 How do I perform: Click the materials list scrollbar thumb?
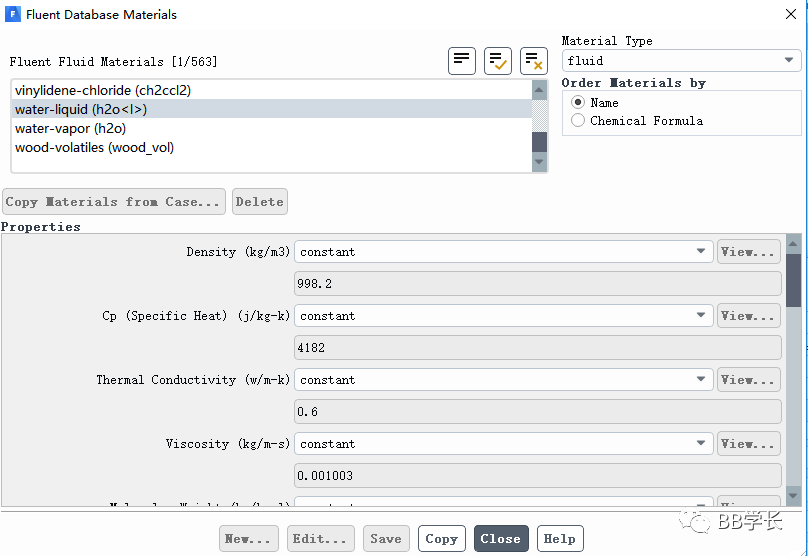click(x=539, y=142)
